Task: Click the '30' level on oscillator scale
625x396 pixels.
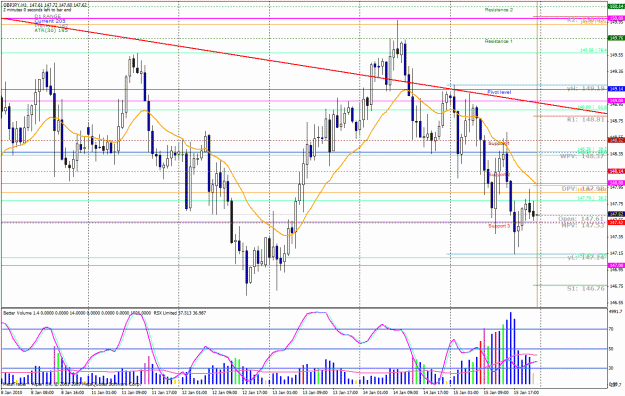Action: pyautogui.click(x=611, y=368)
